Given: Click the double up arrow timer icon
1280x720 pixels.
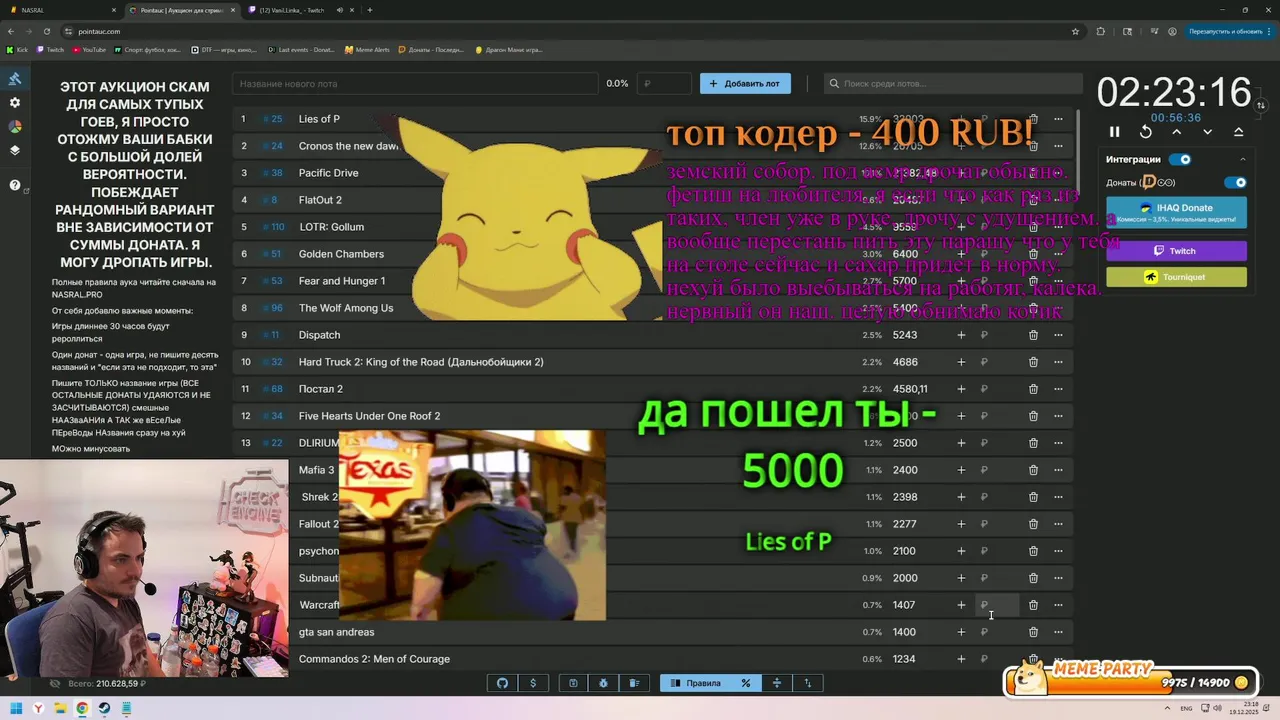Looking at the screenshot, I should (x=1238, y=132).
